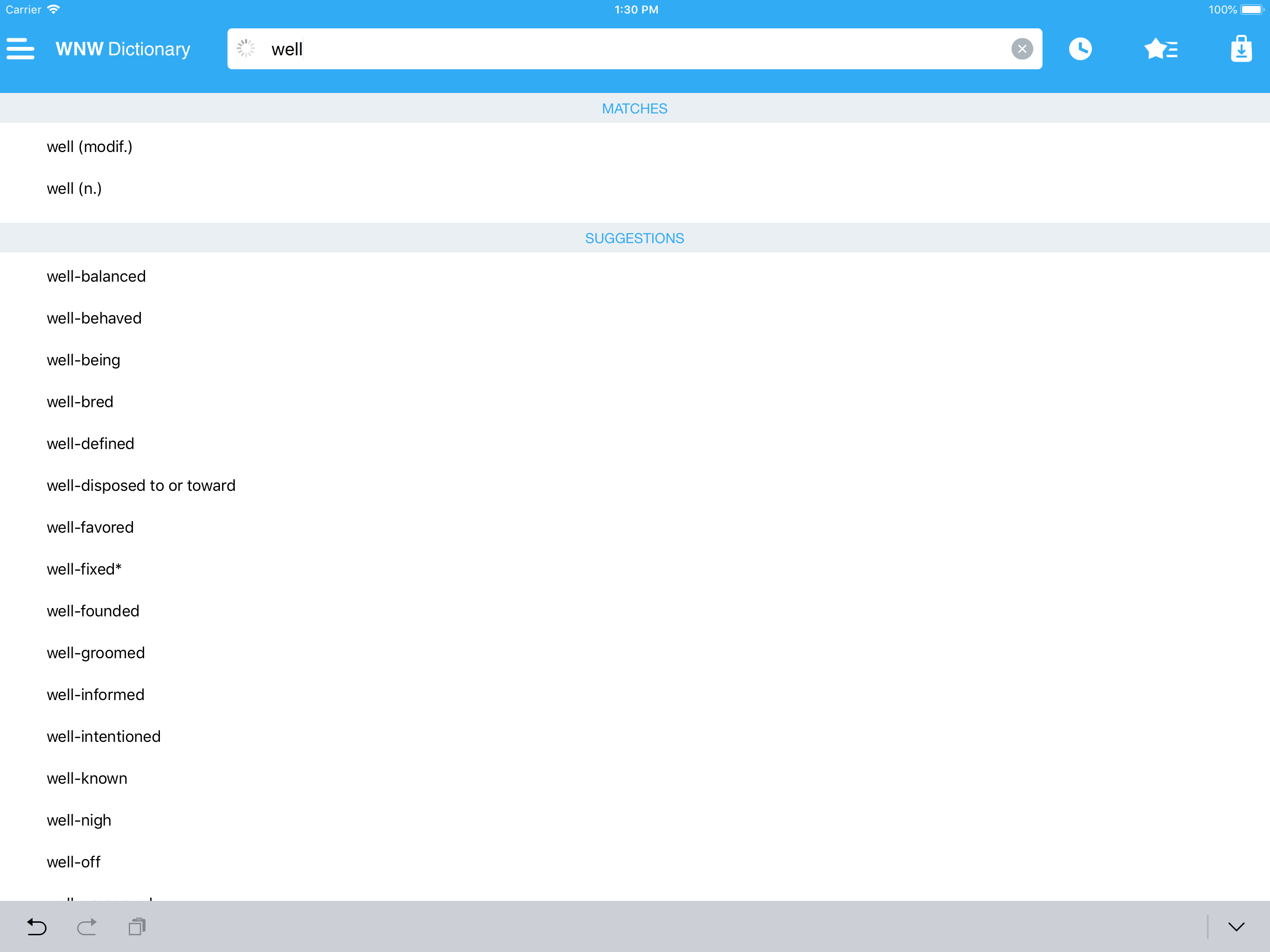Image resolution: width=1270 pixels, height=952 pixels.
Task: Select suggestion 'well-being'
Action: 635,361
